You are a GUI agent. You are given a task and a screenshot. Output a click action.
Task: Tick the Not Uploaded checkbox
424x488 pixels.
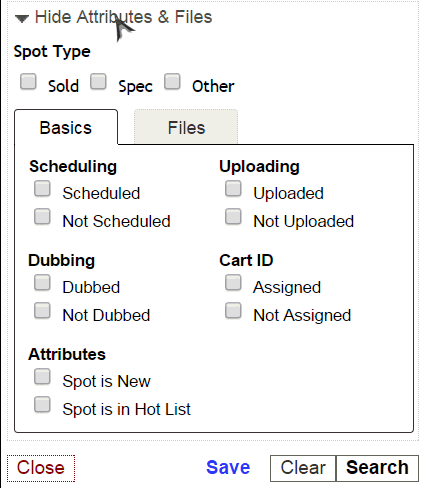click(x=233, y=217)
